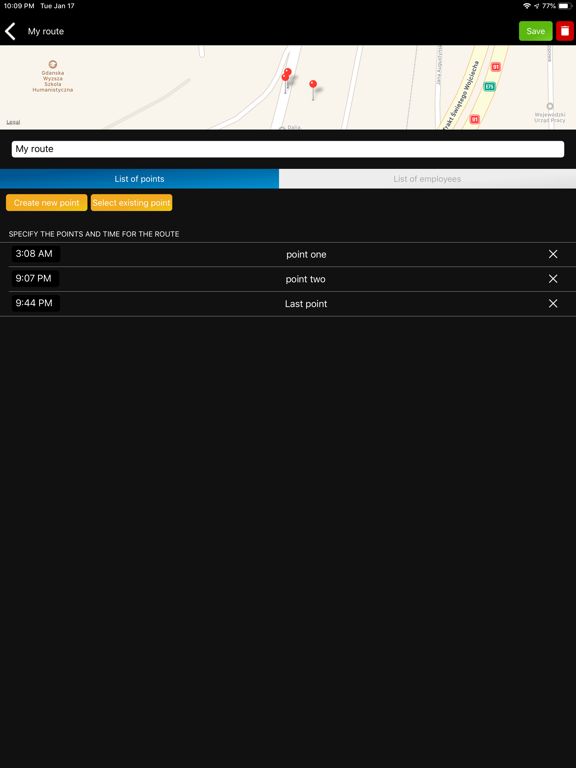The height and width of the screenshot is (768, 576).
Task: Remove 'point one' with its X icon
Action: (x=553, y=254)
